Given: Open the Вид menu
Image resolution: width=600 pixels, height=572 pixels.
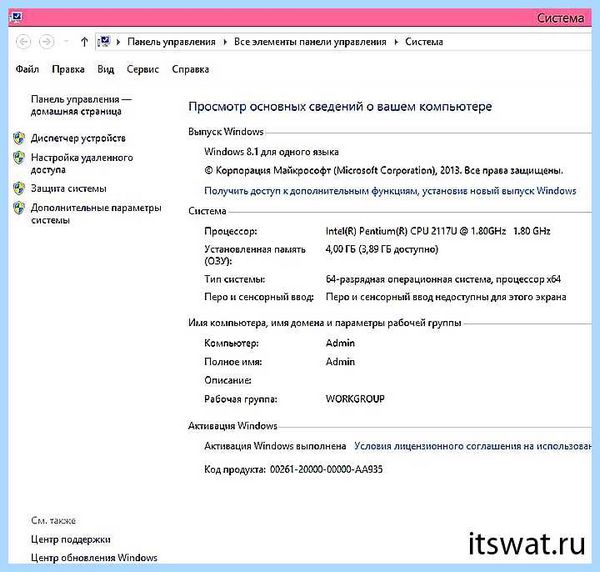Looking at the screenshot, I should point(106,69).
